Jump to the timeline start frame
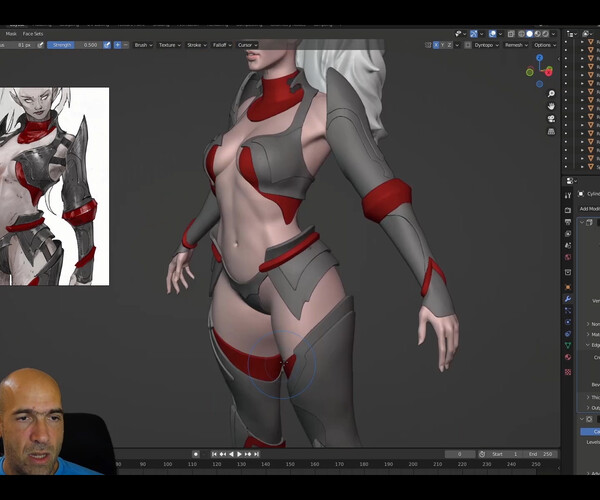The image size is (600, 500). 214,454
